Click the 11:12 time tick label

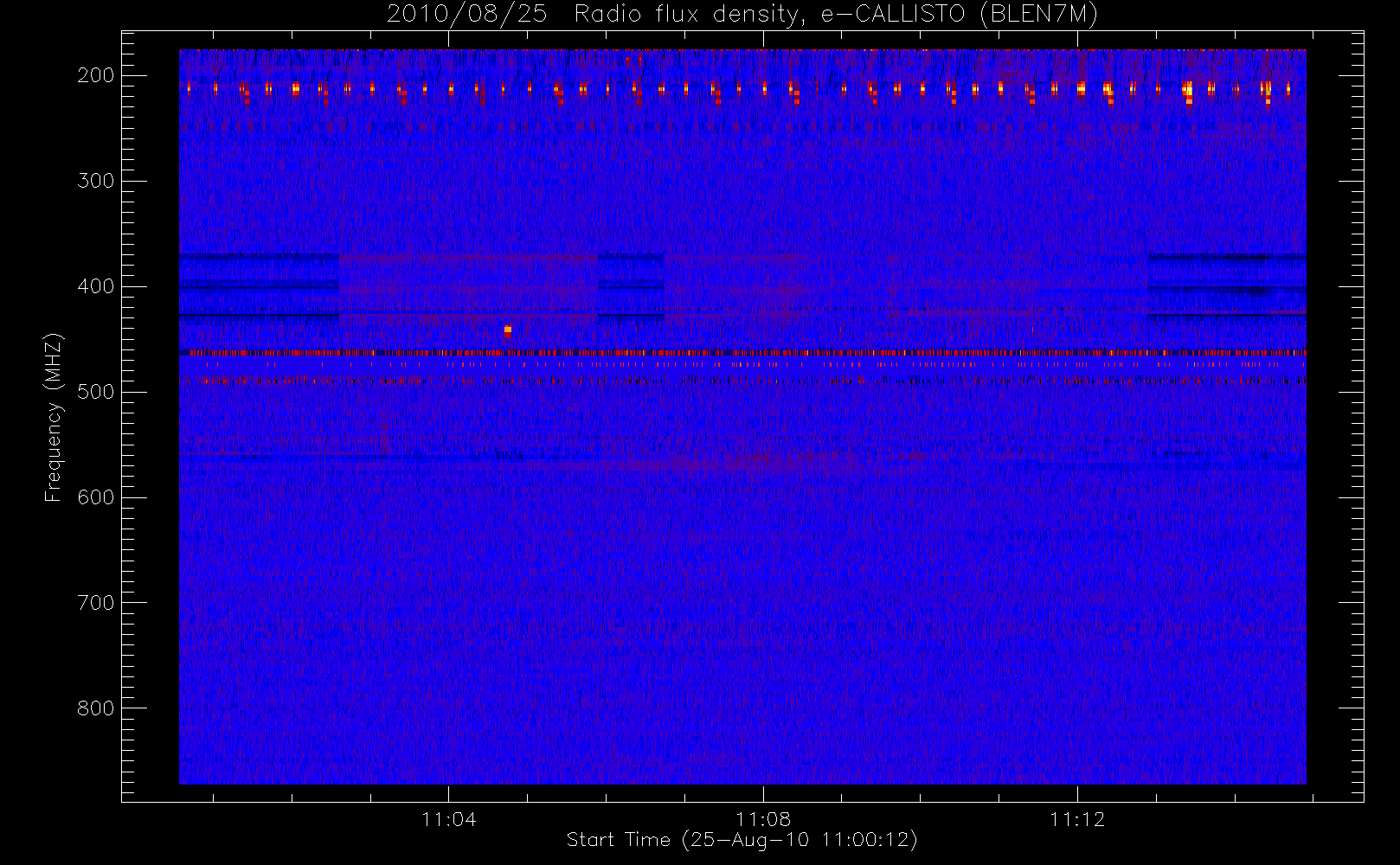point(1077,819)
